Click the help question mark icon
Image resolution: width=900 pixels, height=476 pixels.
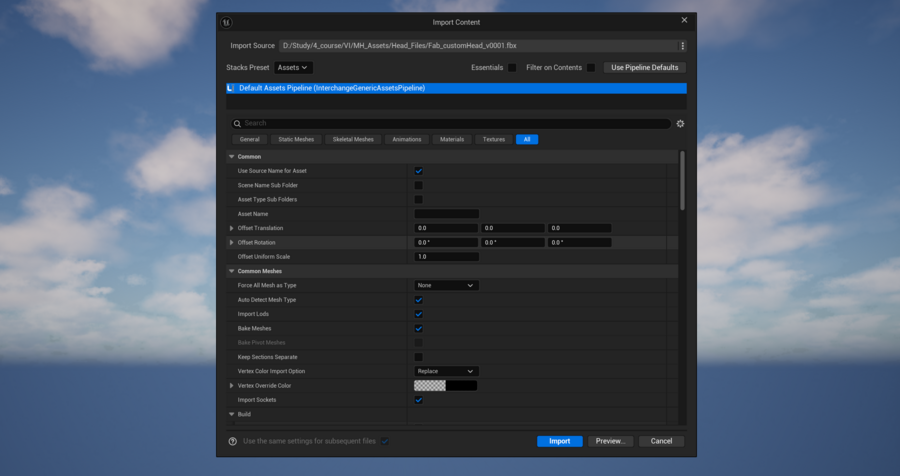pos(233,441)
